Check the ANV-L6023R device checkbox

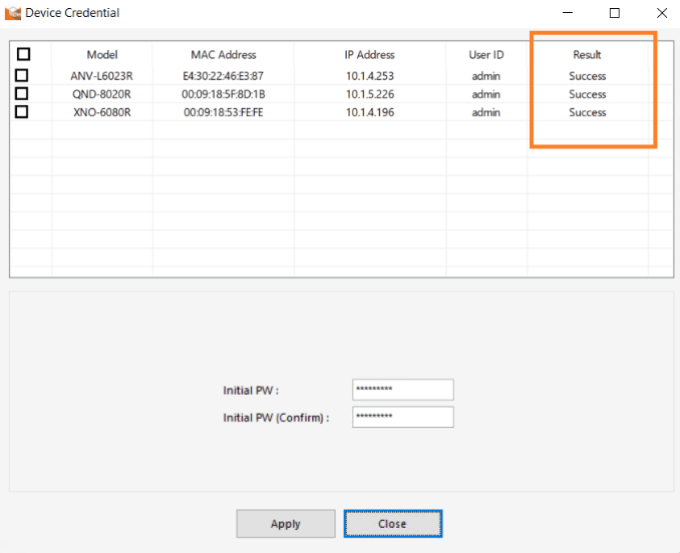[x=22, y=76]
